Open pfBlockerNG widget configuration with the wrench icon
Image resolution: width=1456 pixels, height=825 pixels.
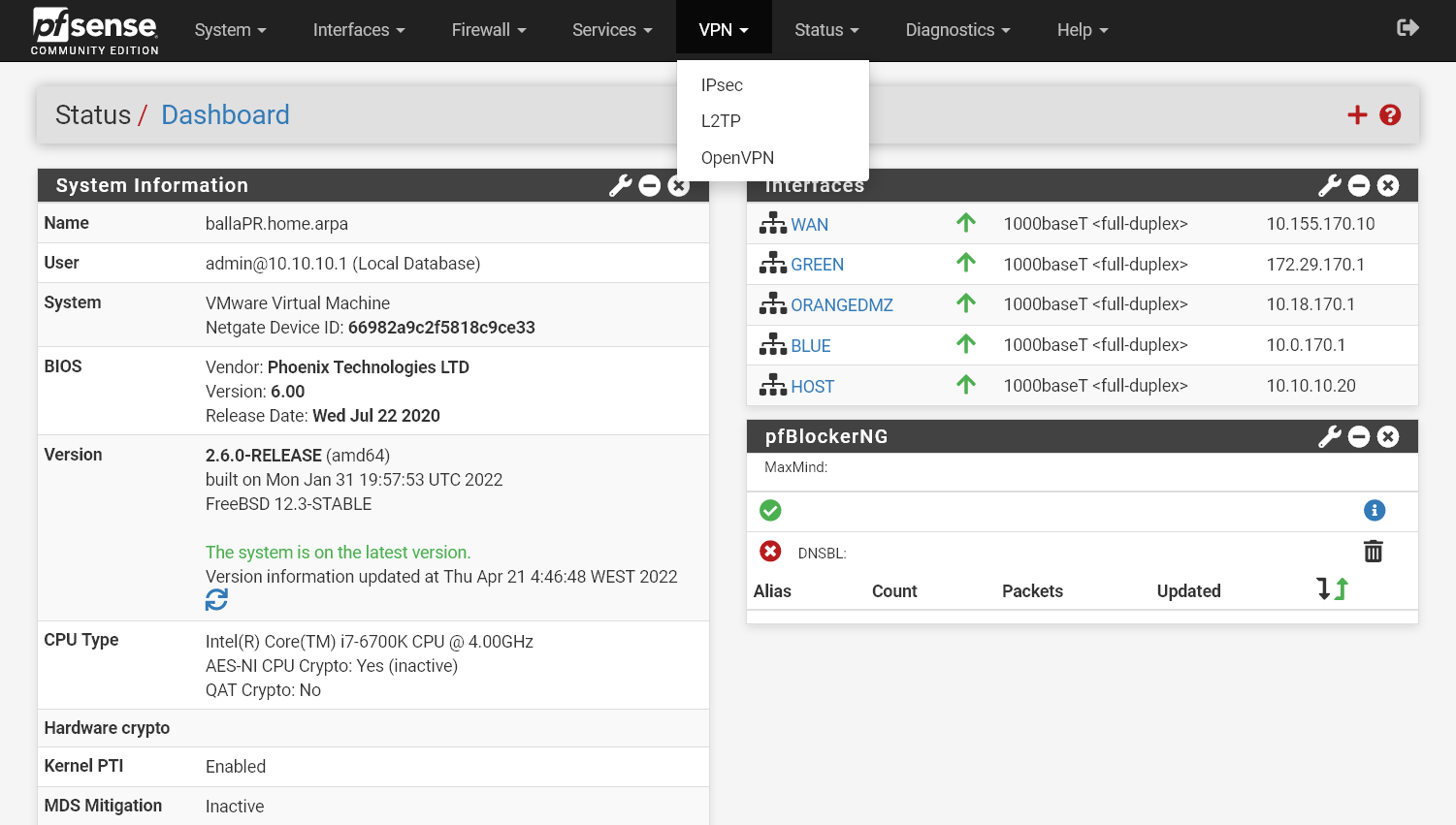coord(1328,436)
